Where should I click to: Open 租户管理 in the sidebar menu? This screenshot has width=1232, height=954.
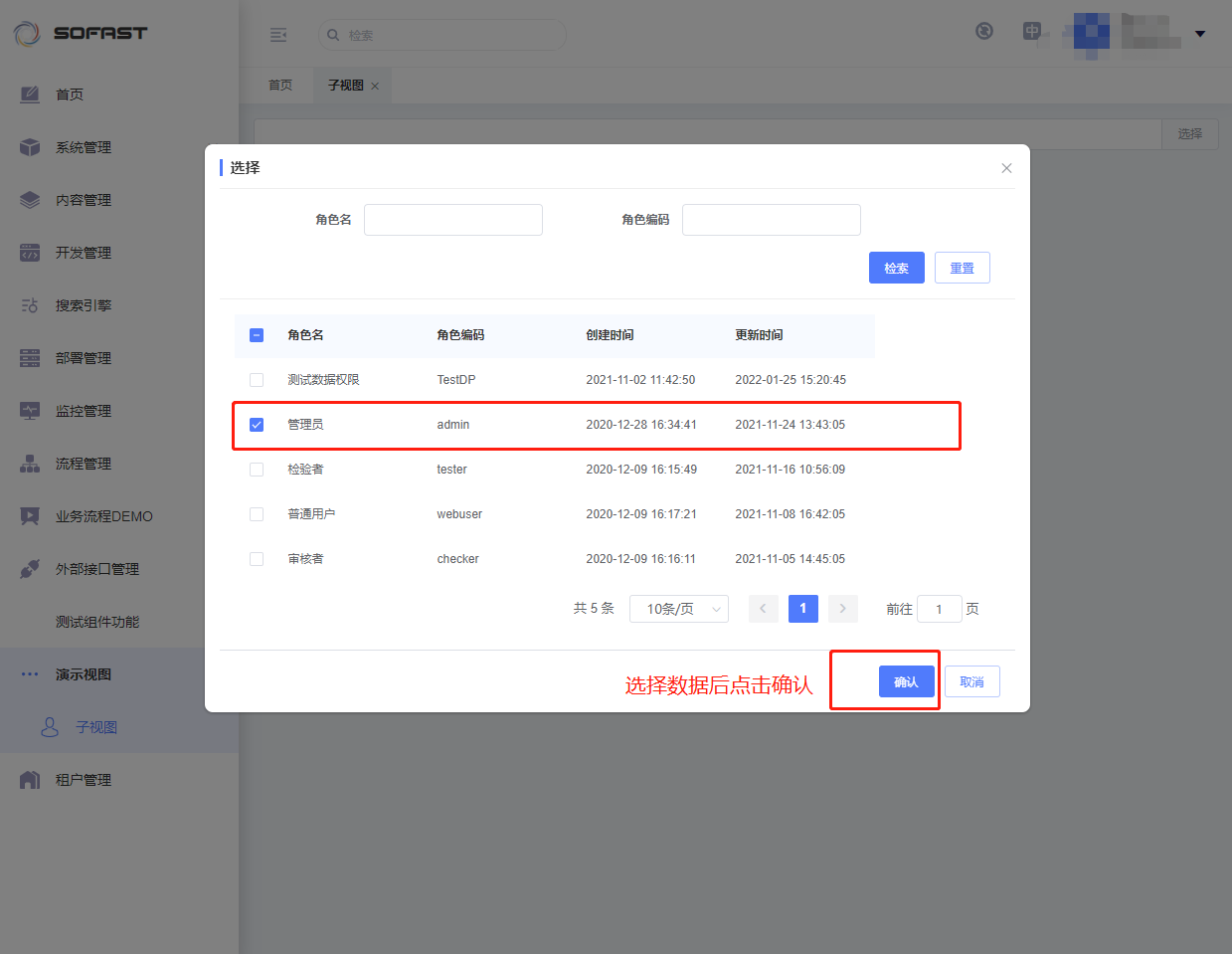tap(84, 780)
